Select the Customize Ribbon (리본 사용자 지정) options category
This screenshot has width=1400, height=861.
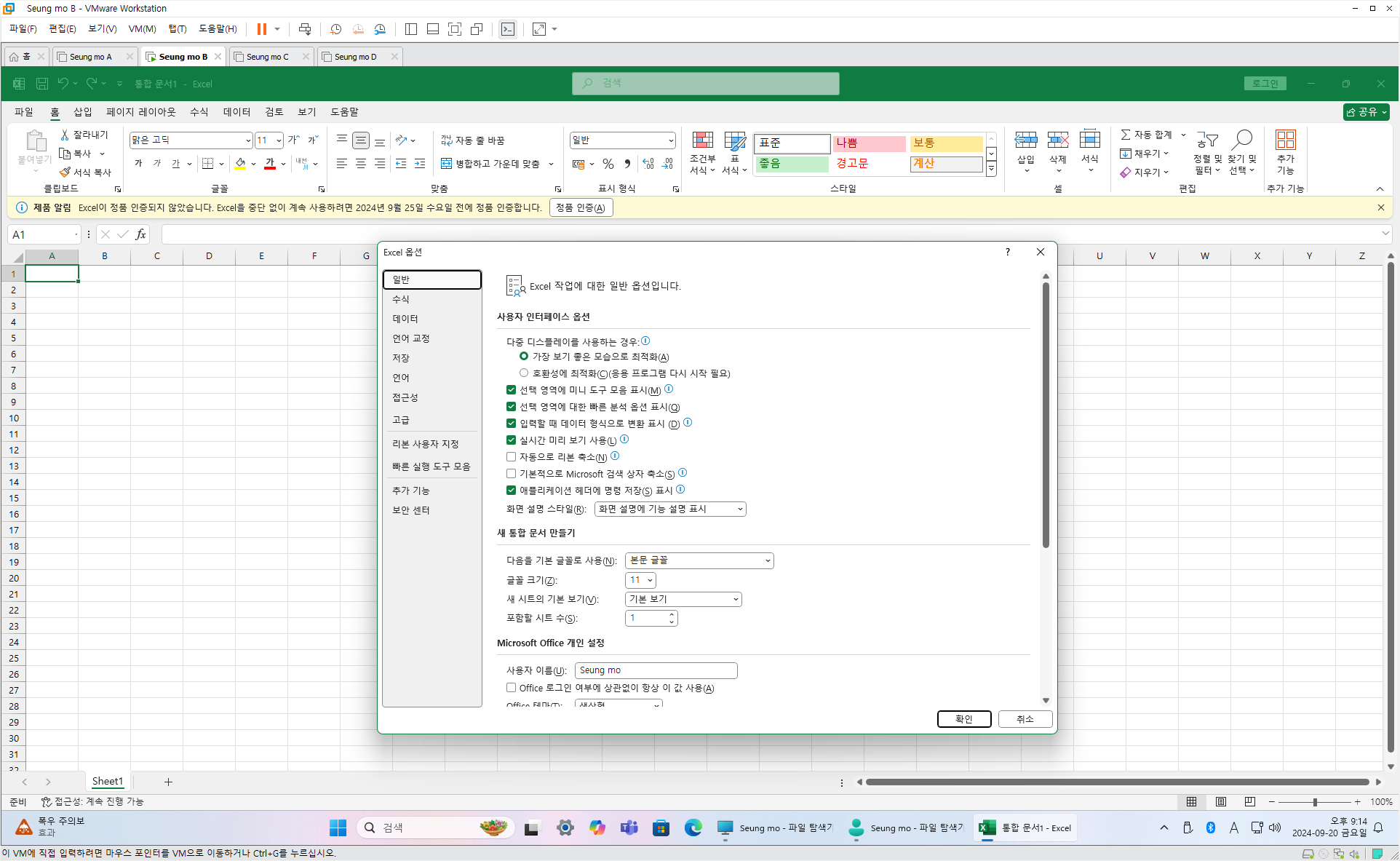(x=426, y=444)
